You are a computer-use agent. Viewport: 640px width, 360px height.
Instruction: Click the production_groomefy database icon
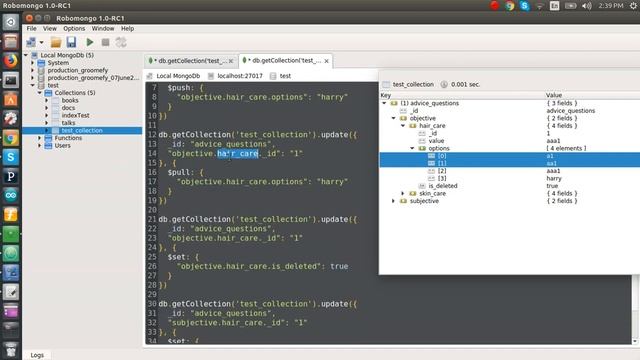41,70
